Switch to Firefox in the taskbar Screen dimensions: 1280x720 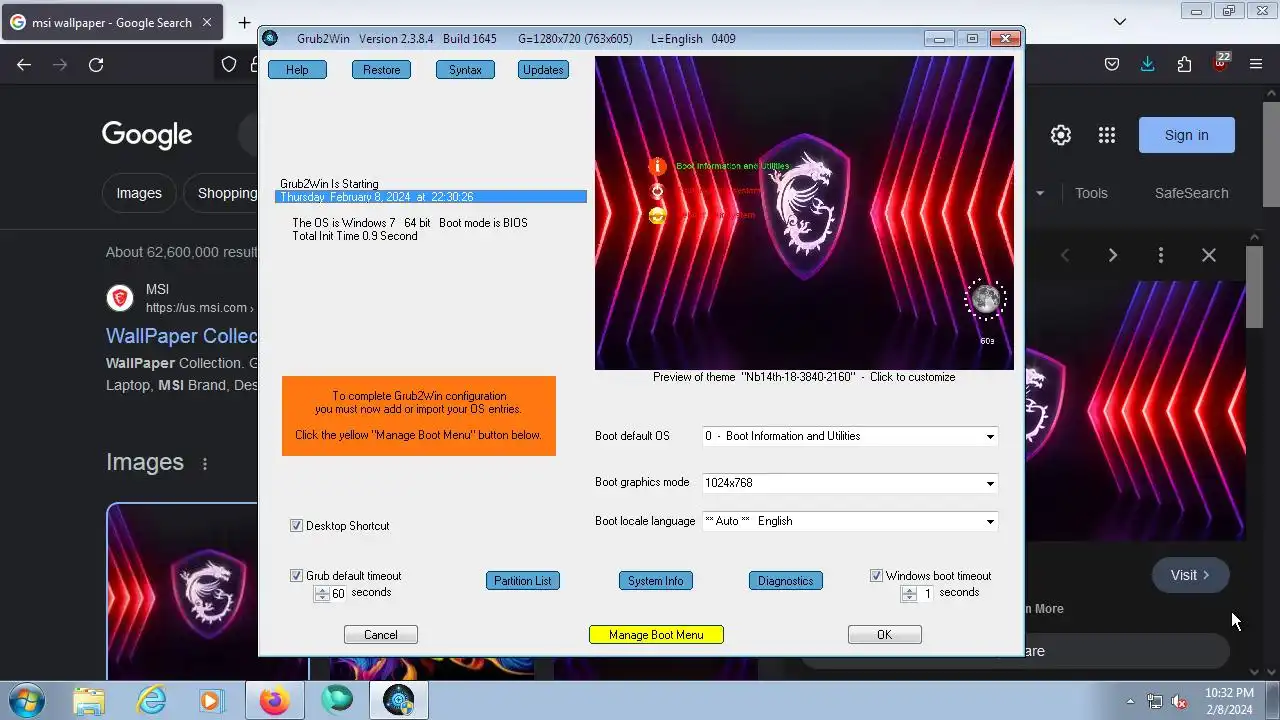(274, 701)
